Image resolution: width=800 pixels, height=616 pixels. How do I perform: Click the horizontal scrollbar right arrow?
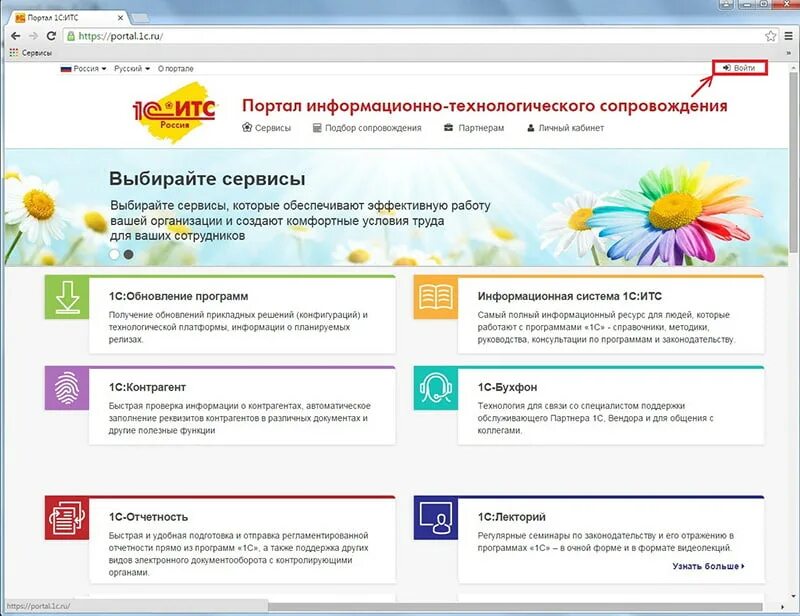point(783,607)
